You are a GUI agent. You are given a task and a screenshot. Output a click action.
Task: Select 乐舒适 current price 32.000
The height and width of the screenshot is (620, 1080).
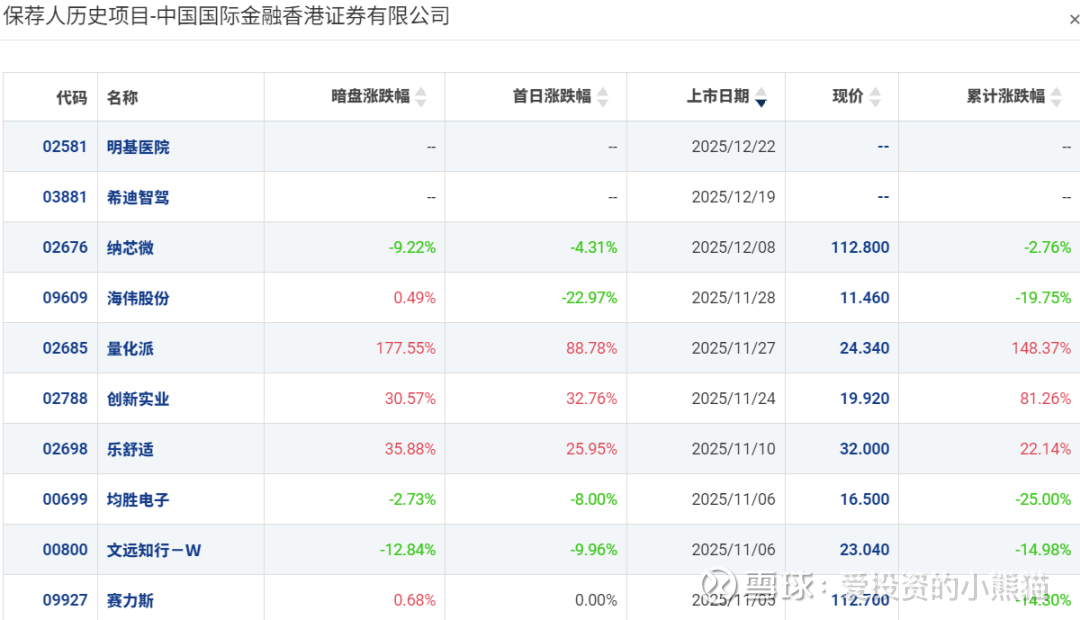point(864,448)
